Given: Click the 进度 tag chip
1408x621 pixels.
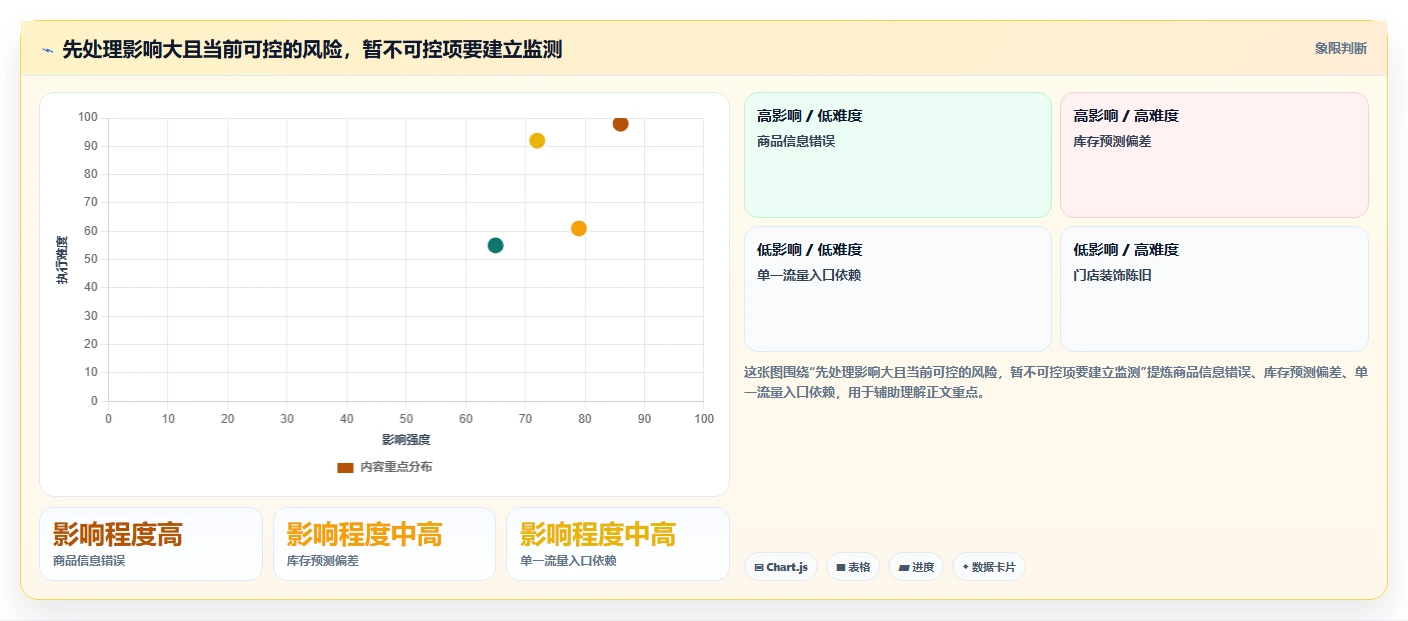Looking at the screenshot, I should [x=916, y=567].
